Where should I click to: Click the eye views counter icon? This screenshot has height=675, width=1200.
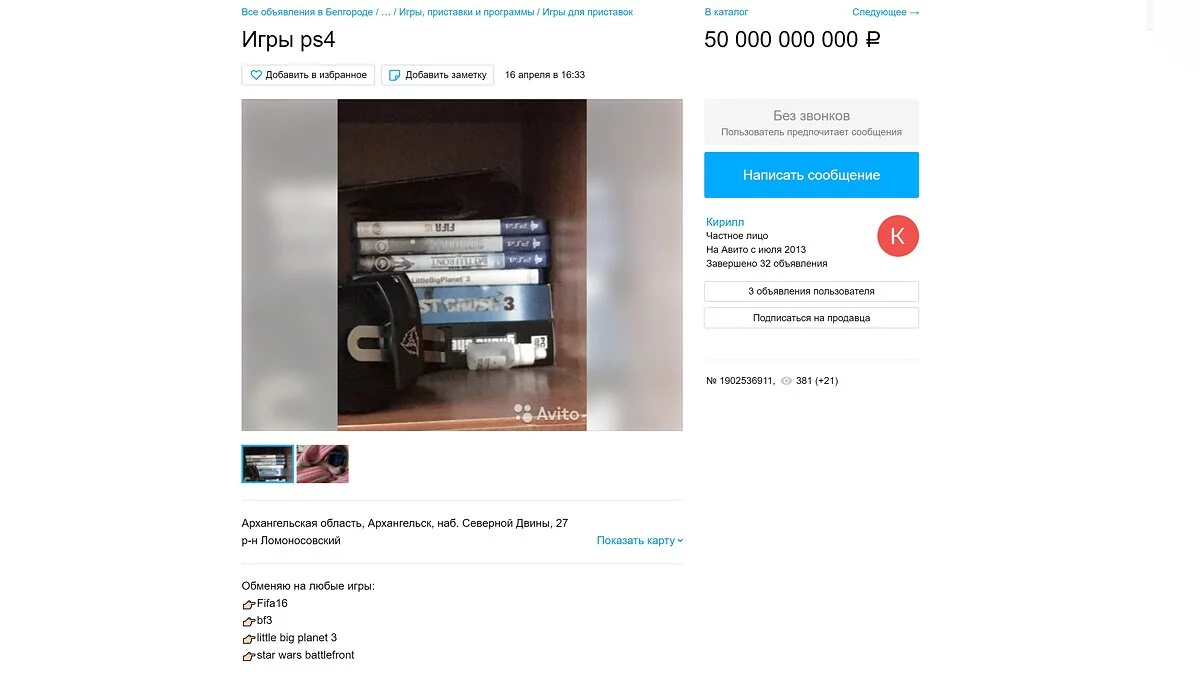[x=786, y=381]
